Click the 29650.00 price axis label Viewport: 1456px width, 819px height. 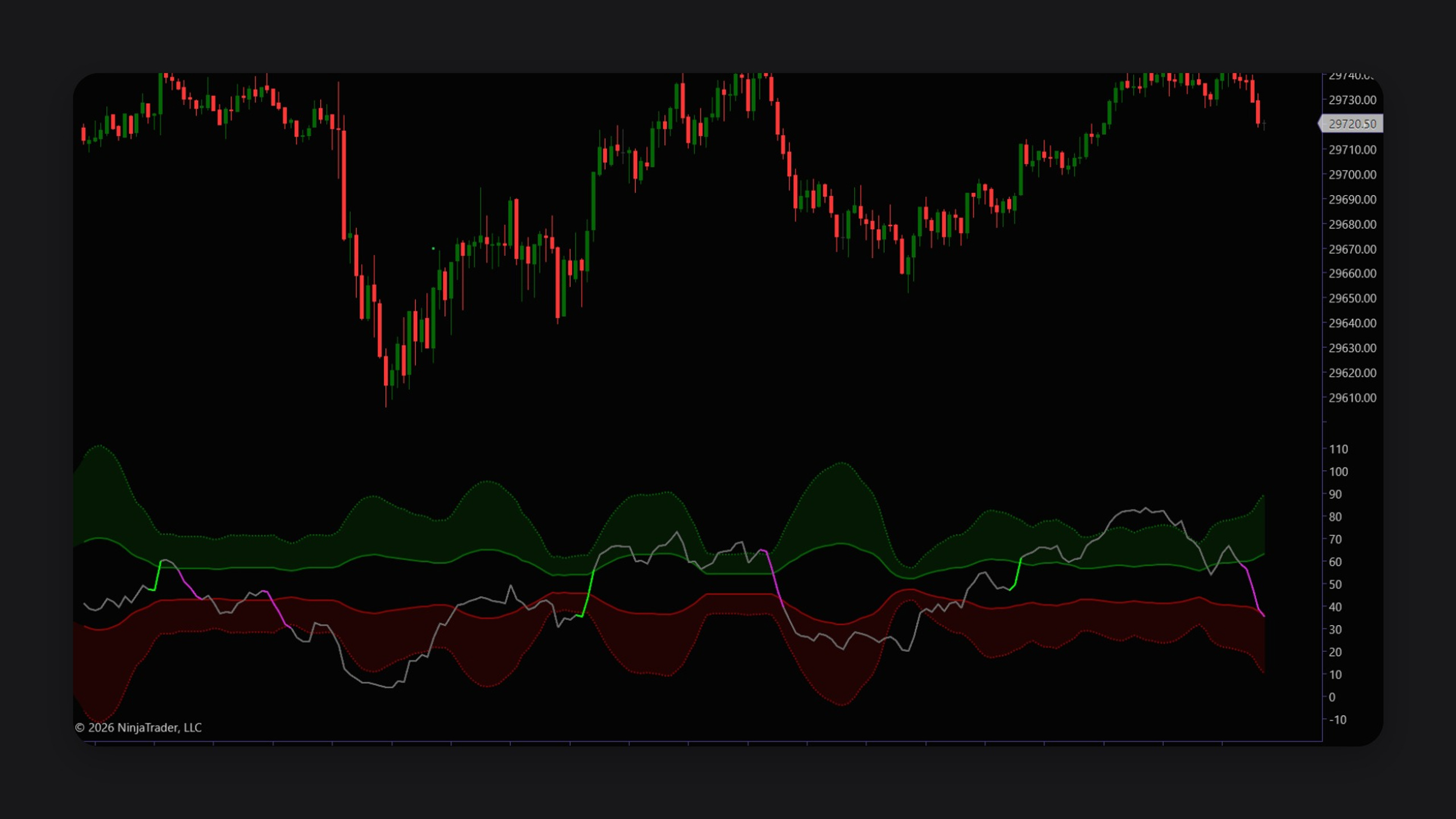pos(1352,298)
